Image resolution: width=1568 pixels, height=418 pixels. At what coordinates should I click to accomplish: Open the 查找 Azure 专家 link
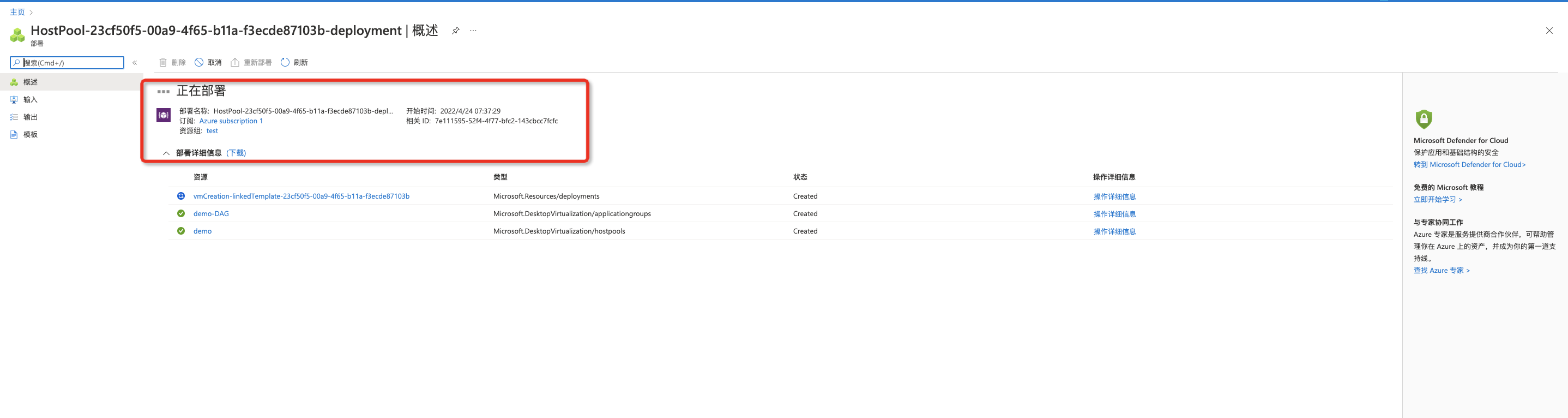click(1442, 271)
